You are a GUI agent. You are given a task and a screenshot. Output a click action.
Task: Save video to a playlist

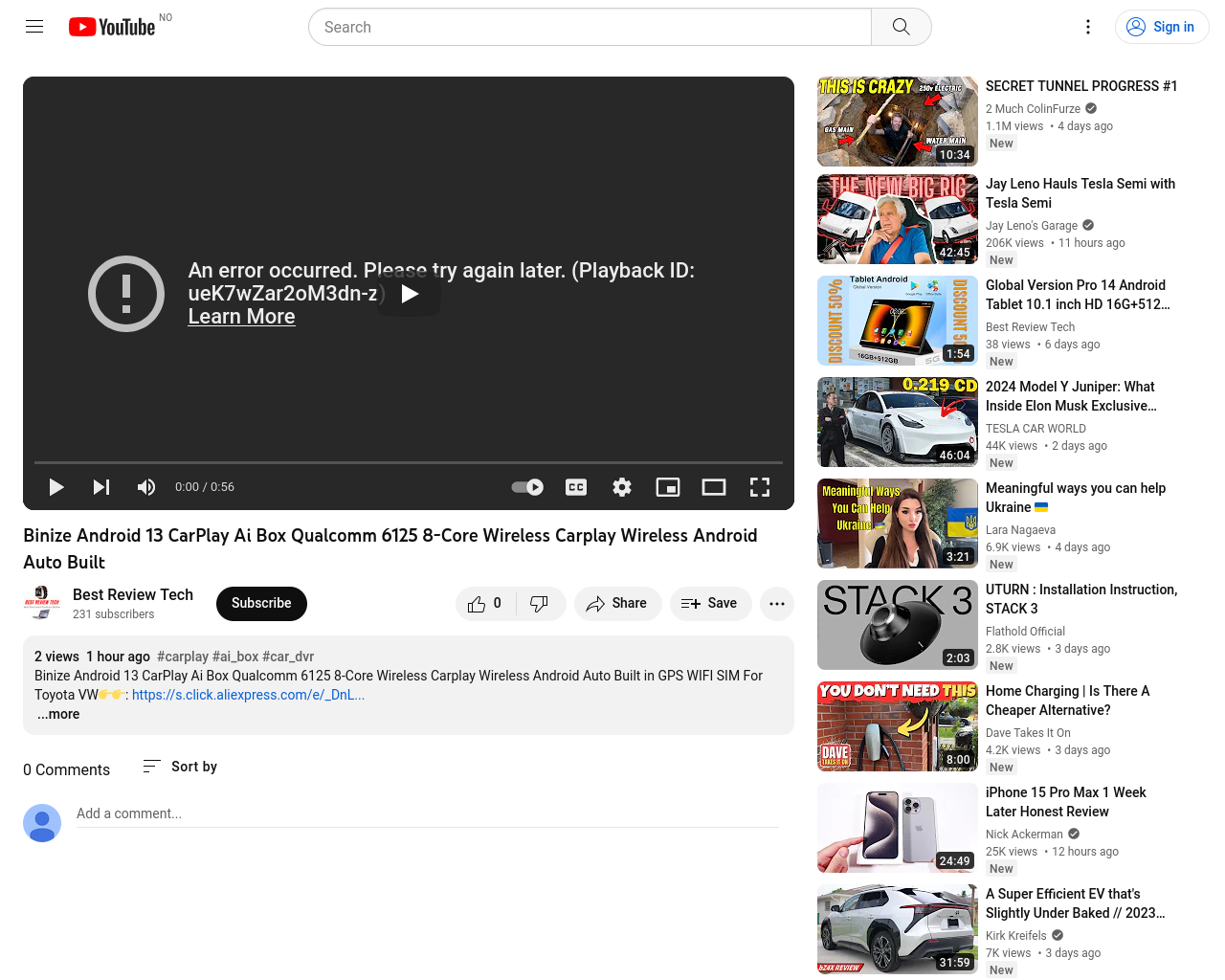[x=710, y=604]
